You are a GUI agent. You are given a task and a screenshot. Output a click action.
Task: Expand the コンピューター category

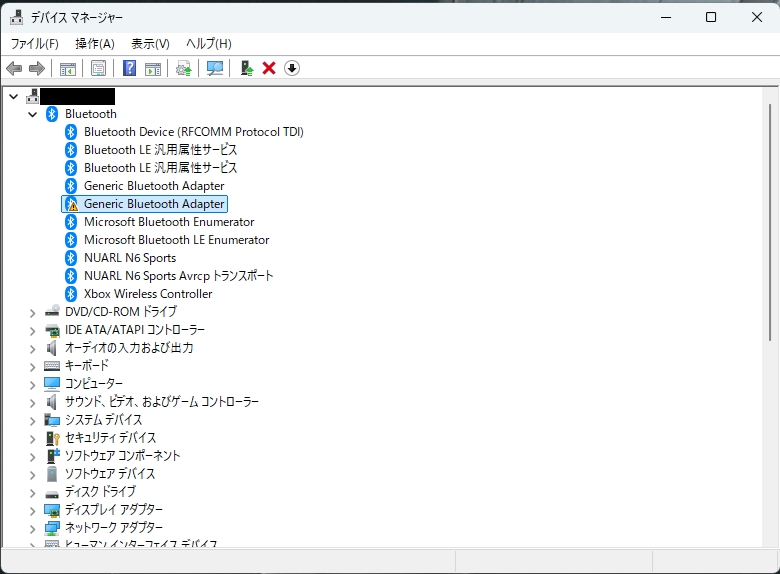(x=32, y=385)
